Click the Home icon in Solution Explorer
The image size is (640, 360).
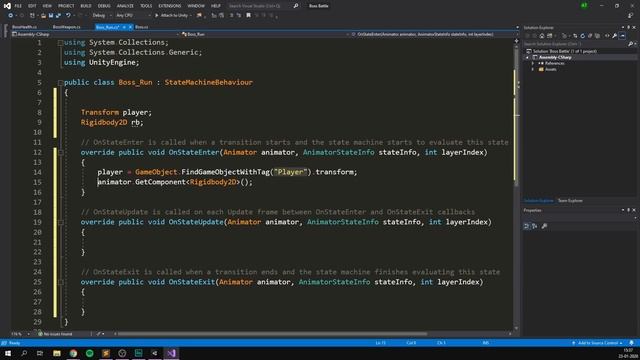(x=542, y=36)
